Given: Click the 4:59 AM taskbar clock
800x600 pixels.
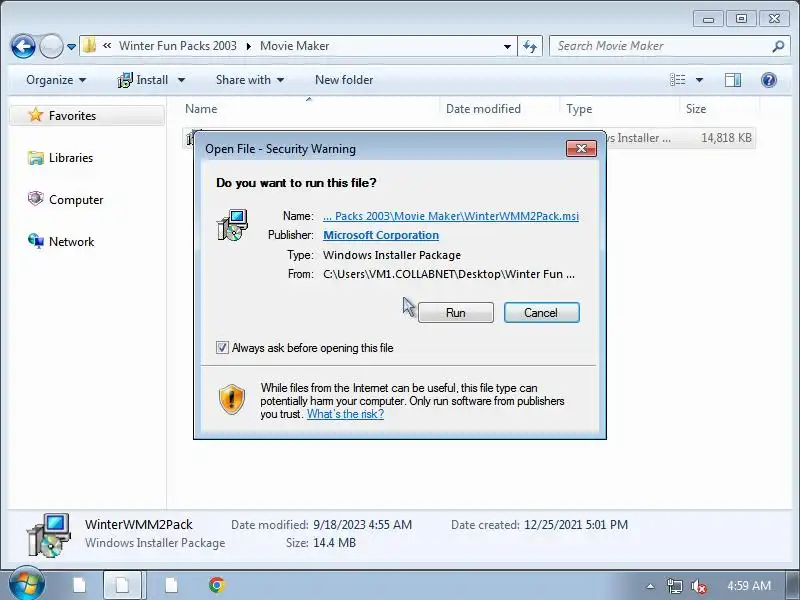Looking at the screenshot, I should 748,586.
